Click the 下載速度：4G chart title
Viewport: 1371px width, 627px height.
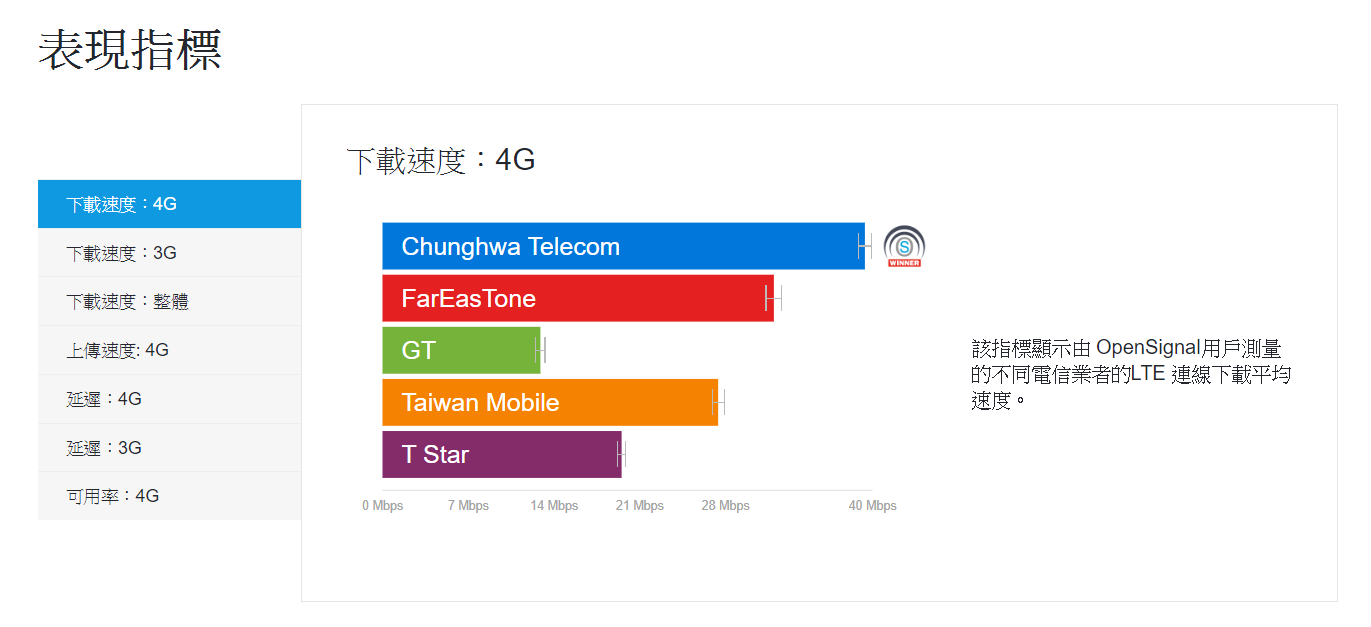[x=441, y=160]
